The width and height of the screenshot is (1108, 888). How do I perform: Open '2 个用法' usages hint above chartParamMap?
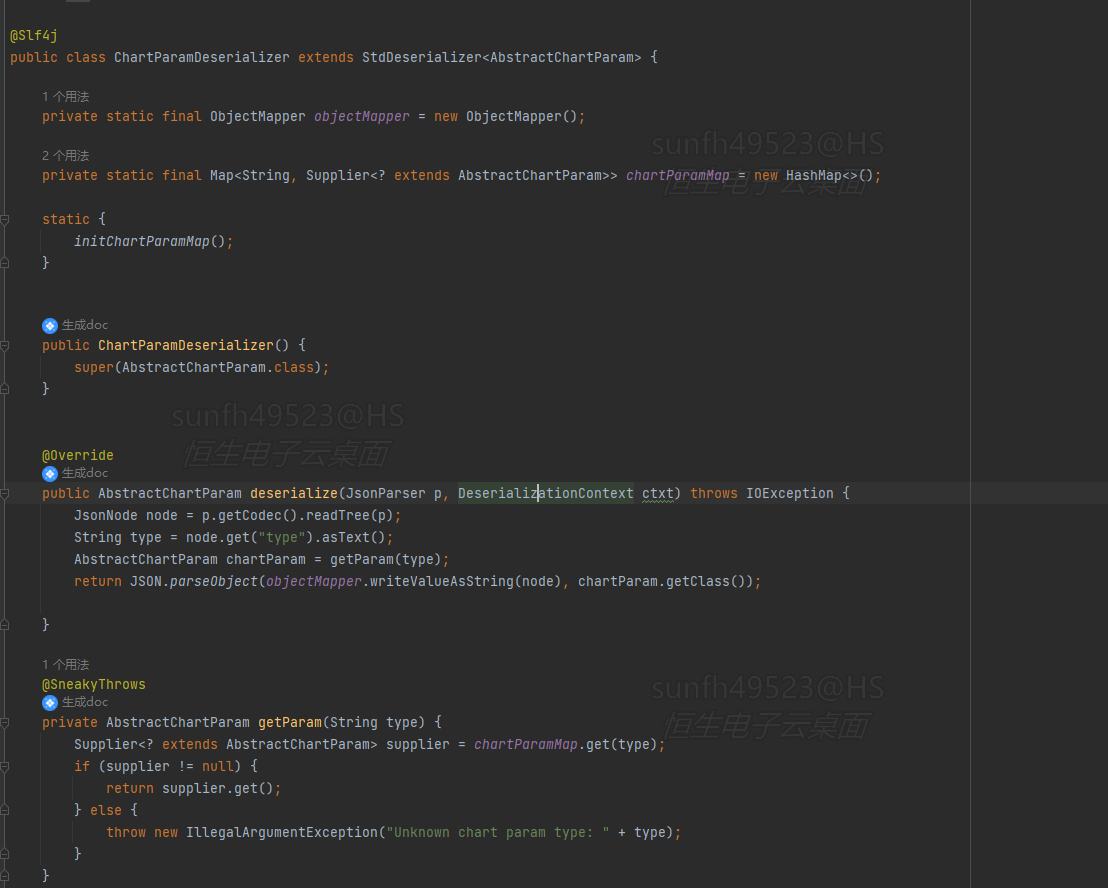pyautogui.click(x=66, y=155)
